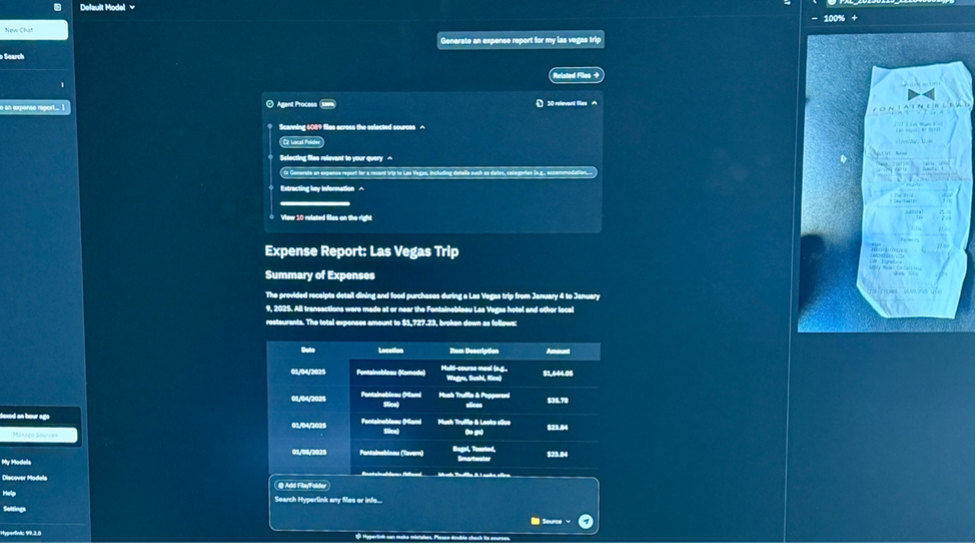Click the Fontainebleau (Komodo) location cell
Viewport: 977px width, 545px height.
[x=391, y=373]
